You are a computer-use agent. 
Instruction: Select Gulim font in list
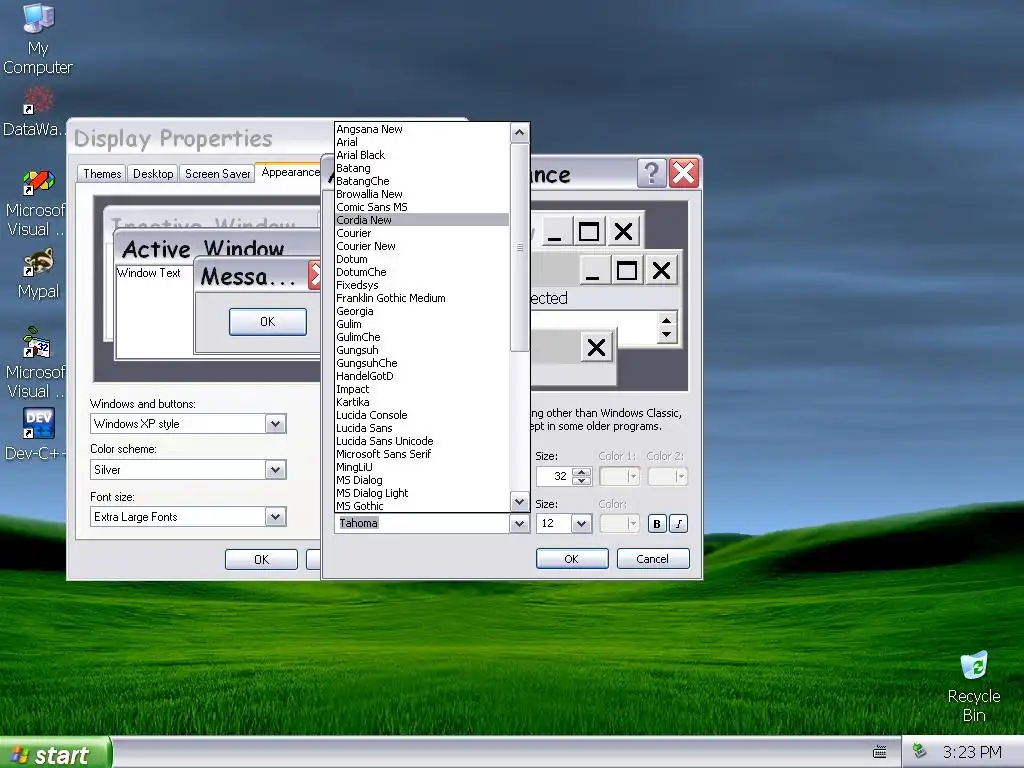422,325
